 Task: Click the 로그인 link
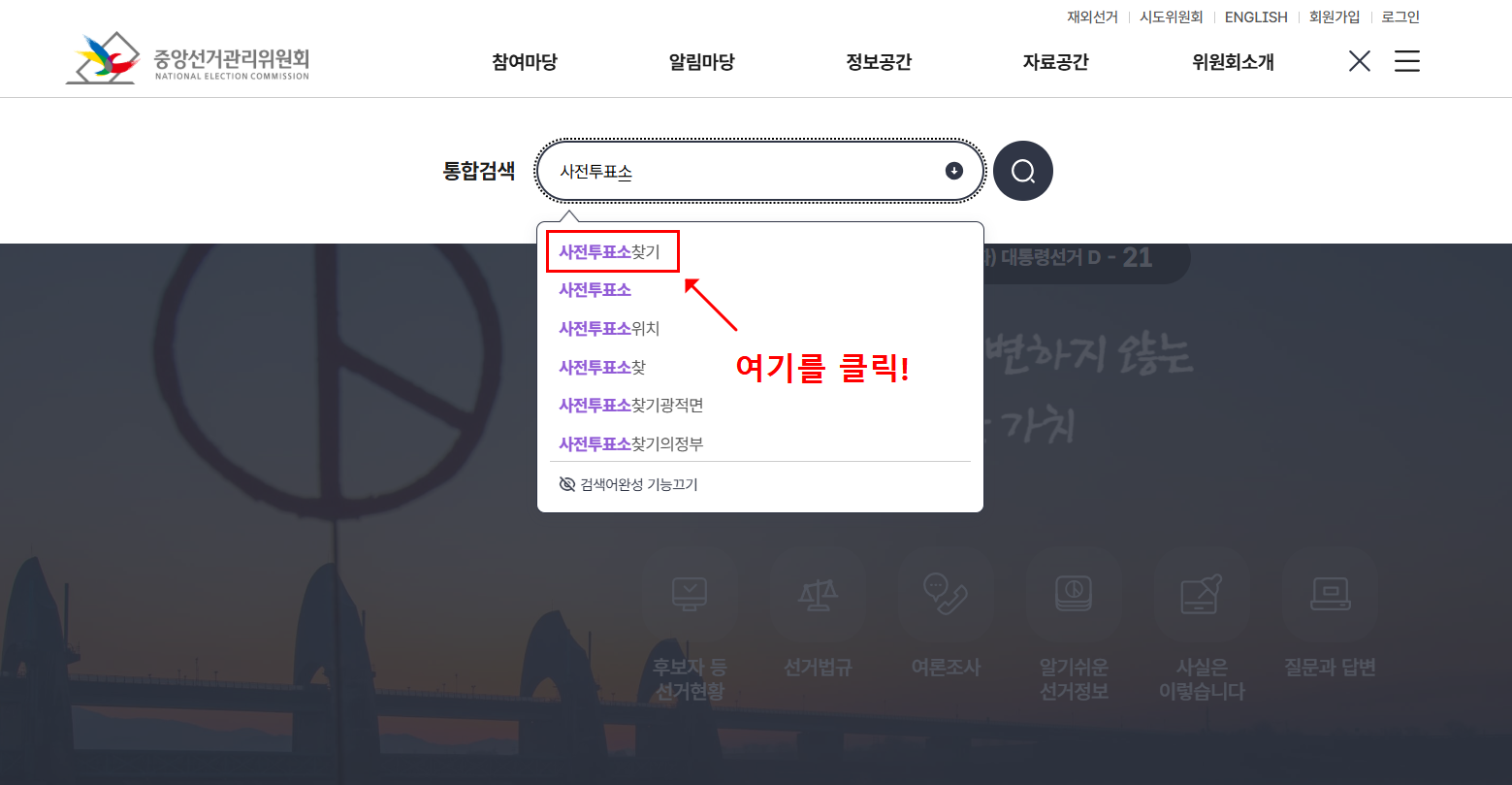(1399, 16)
